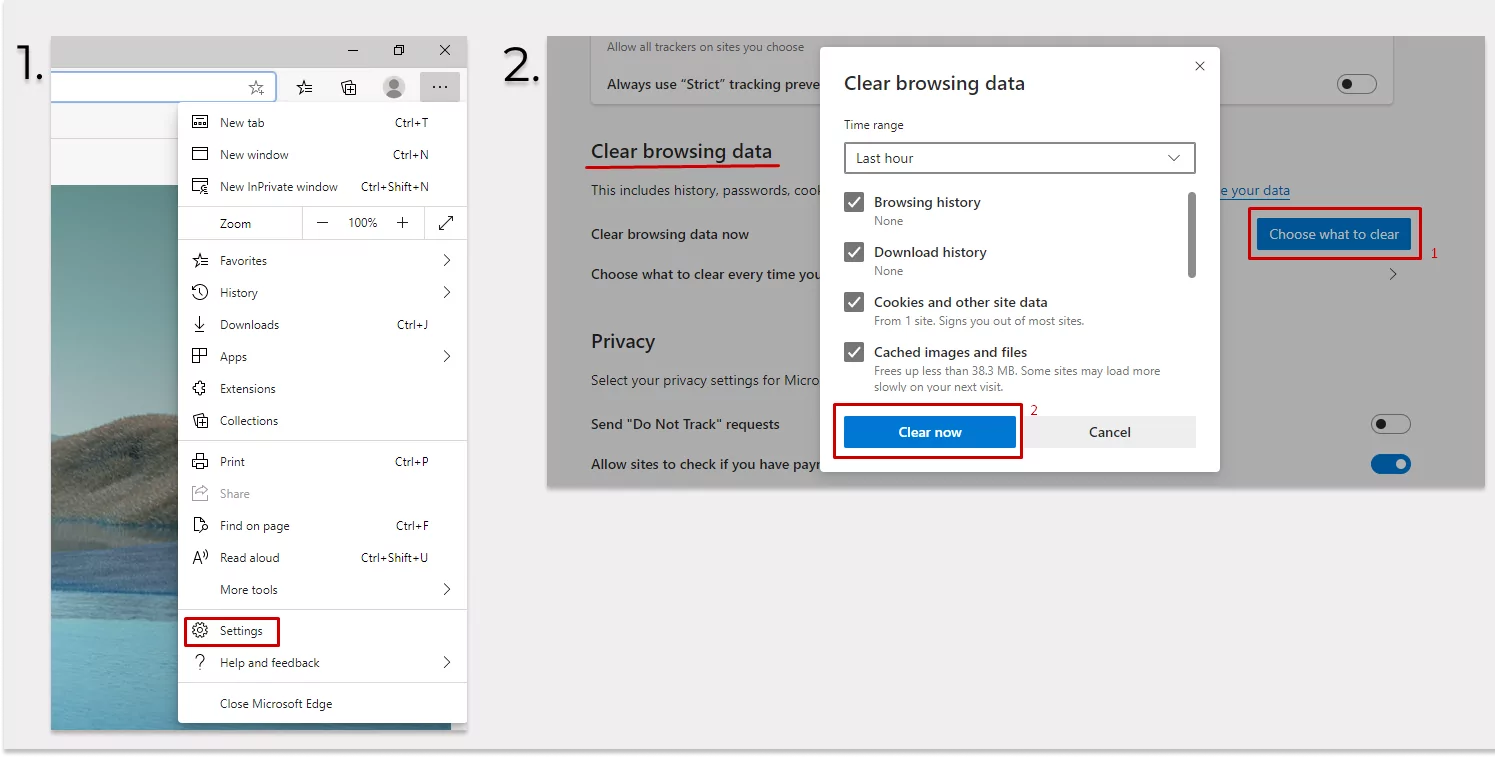Expand the More tools submenu arrow

(446, 589)
